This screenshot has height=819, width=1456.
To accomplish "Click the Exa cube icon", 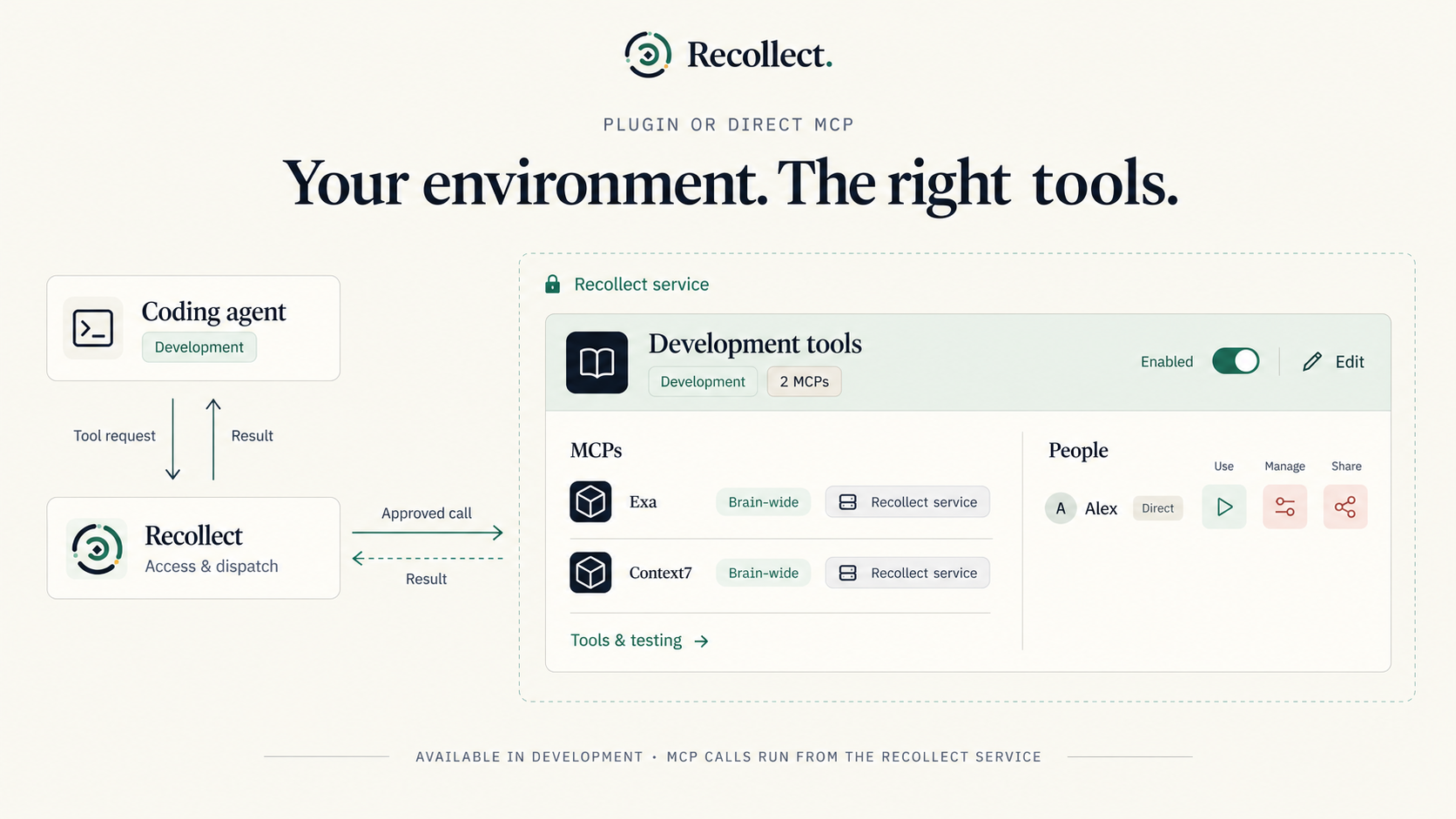I will (590, 501).
